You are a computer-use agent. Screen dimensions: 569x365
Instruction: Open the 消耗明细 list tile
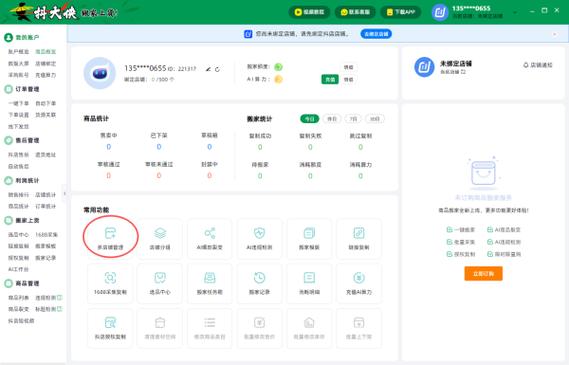(309, 283)
